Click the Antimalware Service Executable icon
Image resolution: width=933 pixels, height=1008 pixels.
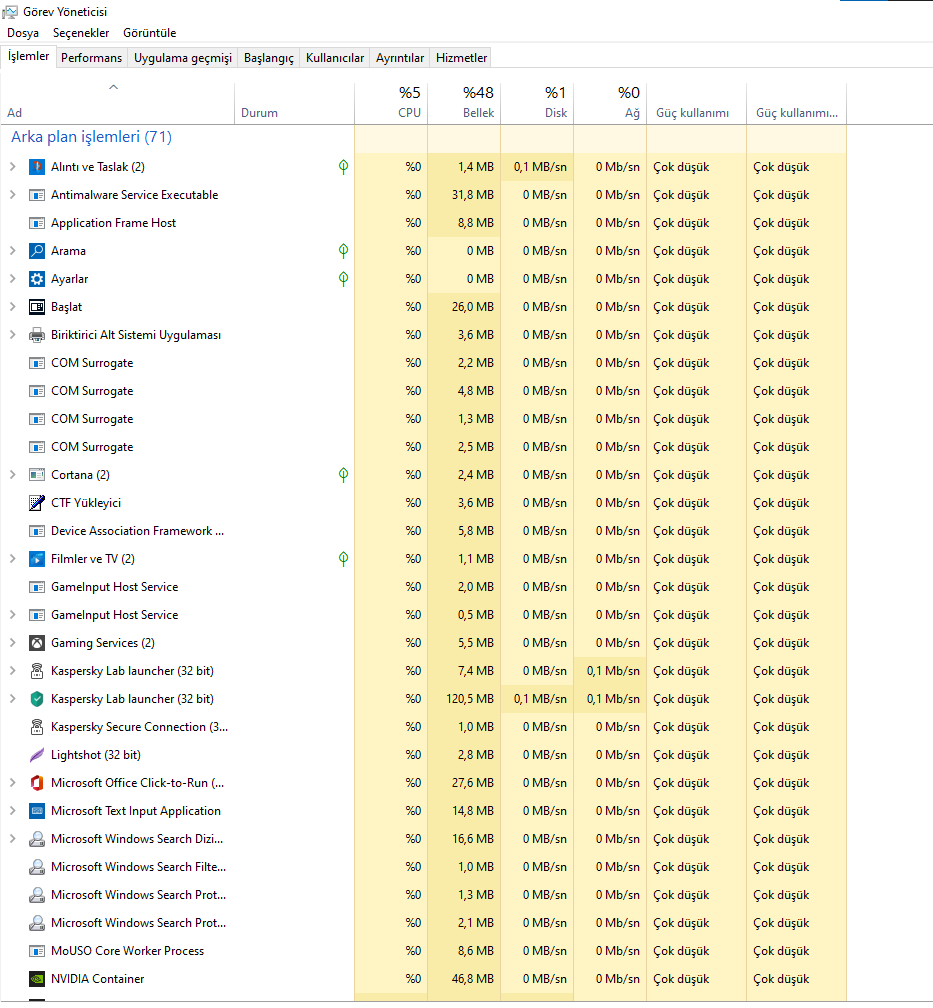[37, 195]
